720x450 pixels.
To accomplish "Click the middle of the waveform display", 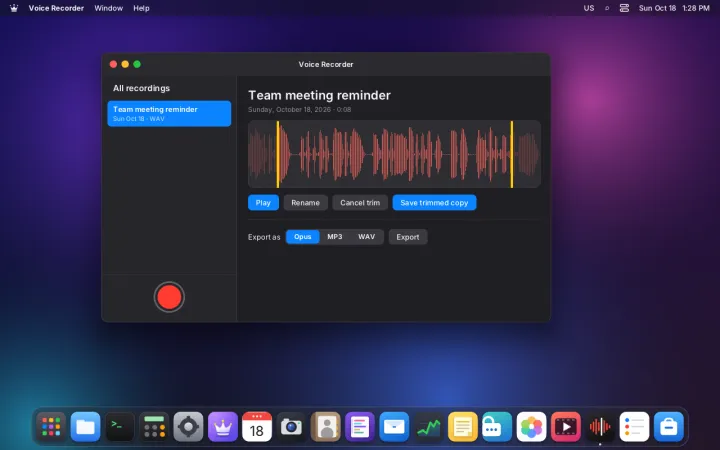I will click(394, 154).
